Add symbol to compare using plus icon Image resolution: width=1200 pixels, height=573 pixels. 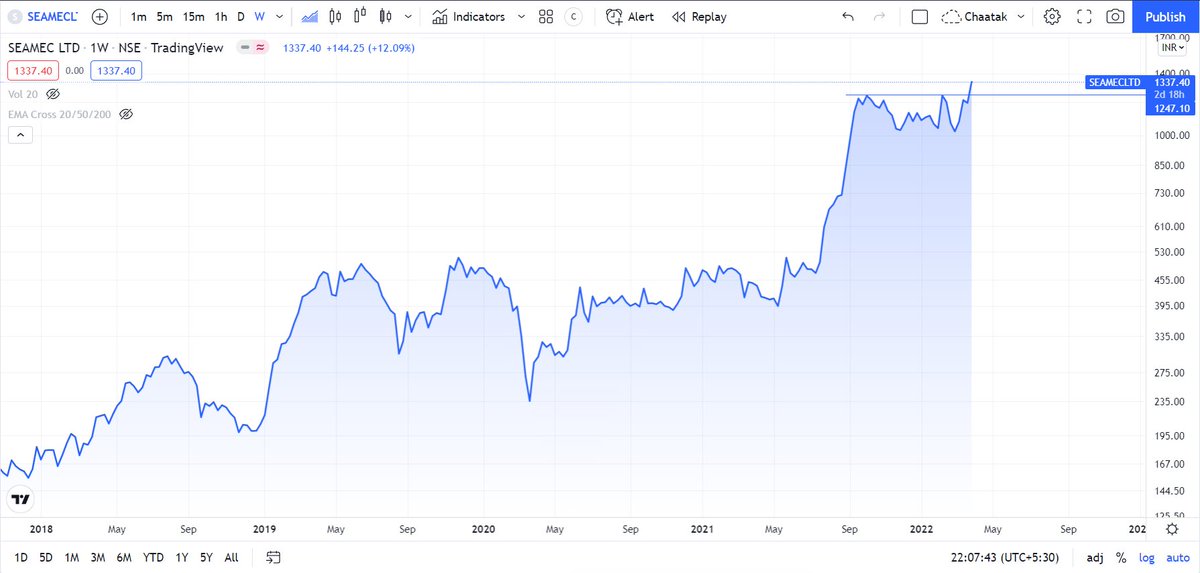click(99, 17)
